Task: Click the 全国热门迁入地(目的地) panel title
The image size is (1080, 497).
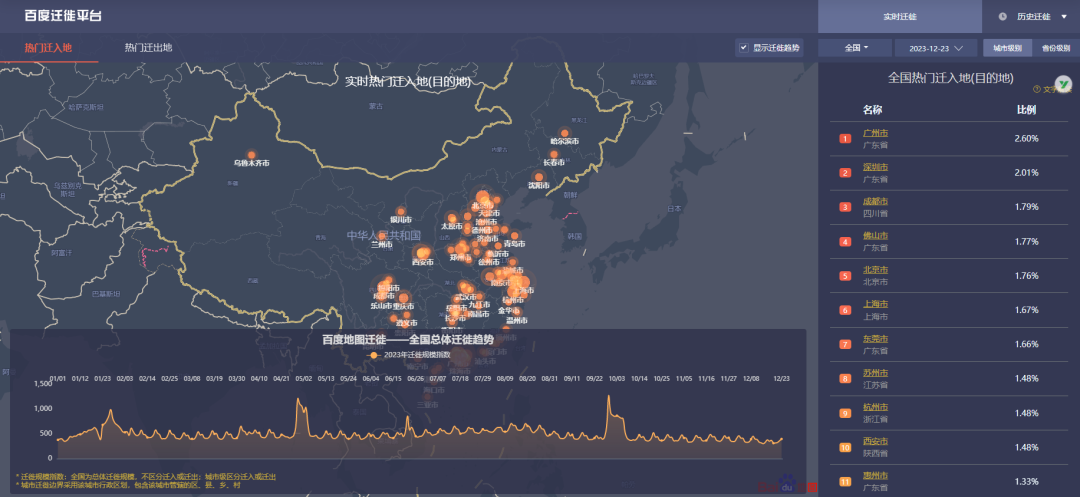Action: point(951,78)
